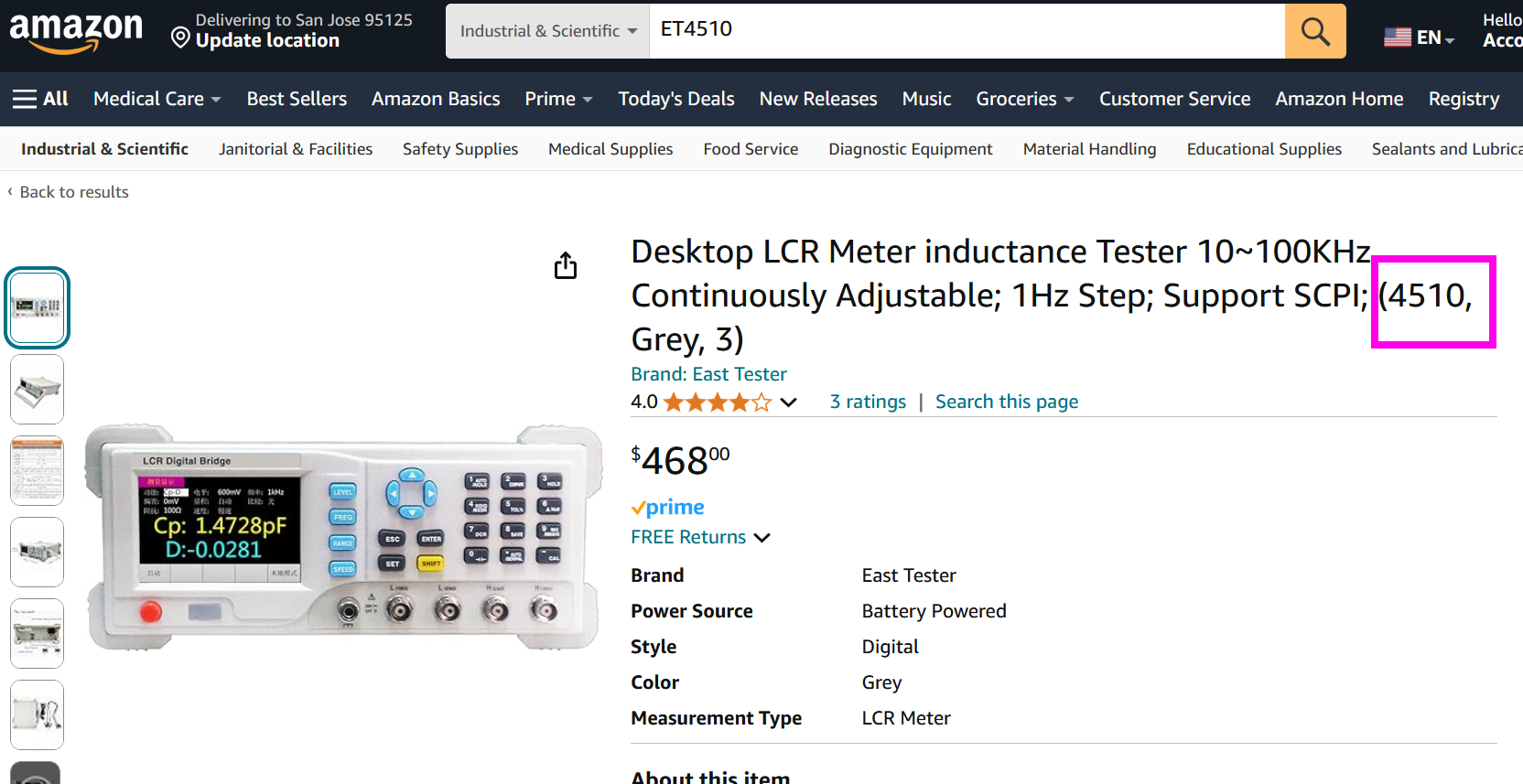Go to Today's Deals
The image size is (1523, 784).
[x=676, y=99]
